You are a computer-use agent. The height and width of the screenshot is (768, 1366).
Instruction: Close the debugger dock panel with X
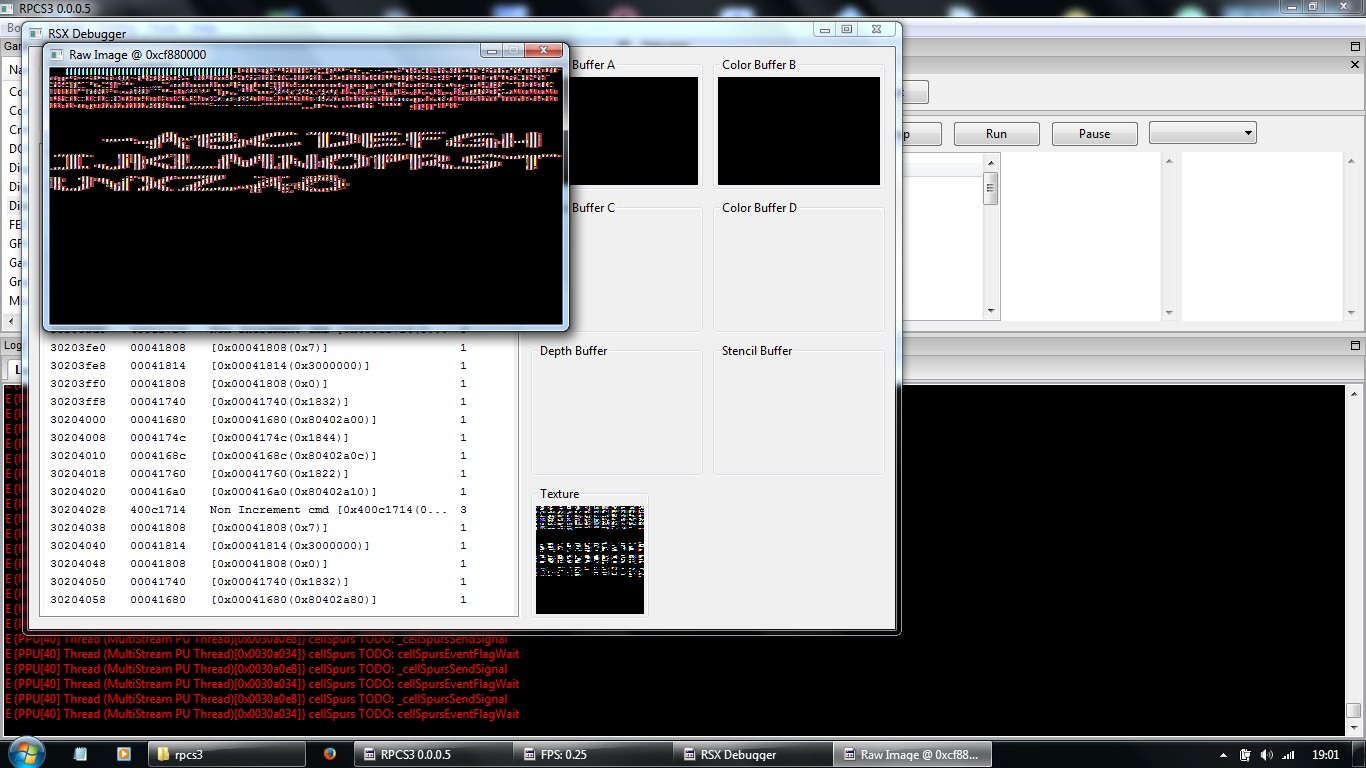pyautogui.click(x=1356, y=64)
